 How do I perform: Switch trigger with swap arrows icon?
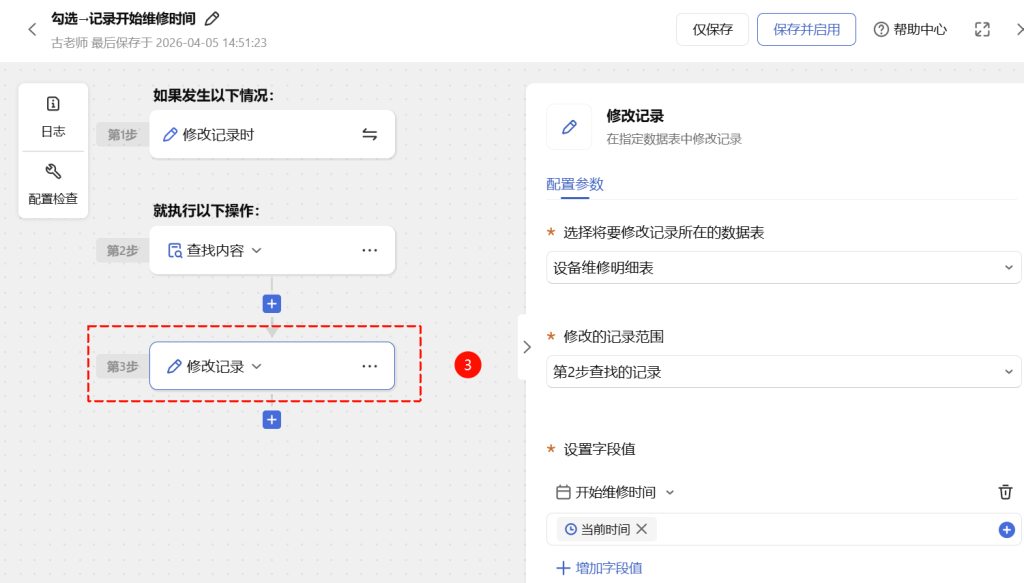click(x=370, y=134)
